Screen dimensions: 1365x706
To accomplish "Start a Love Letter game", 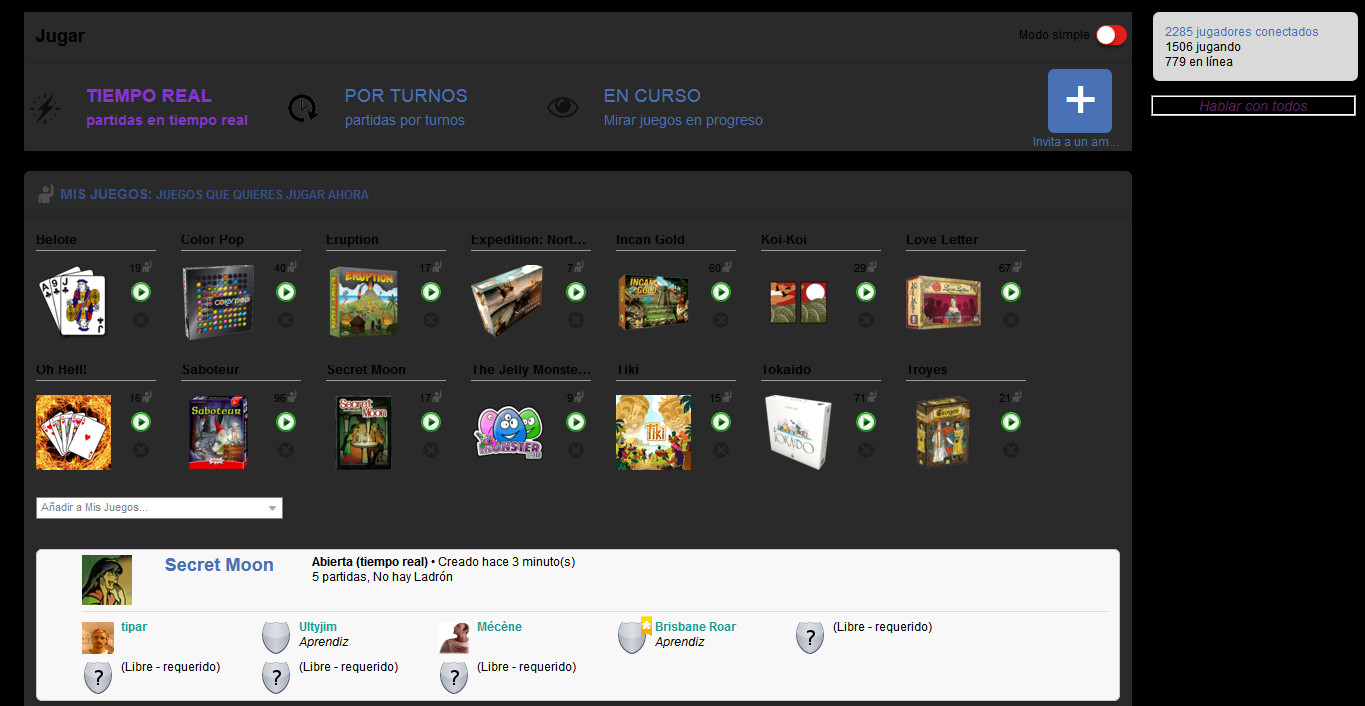I will tap(1011, 292).
